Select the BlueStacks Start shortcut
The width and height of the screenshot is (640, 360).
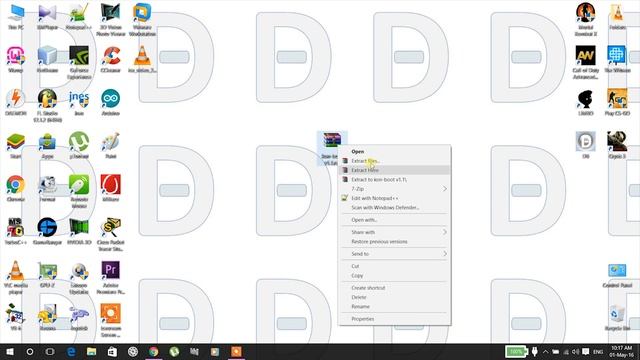(x=16, y=146)
